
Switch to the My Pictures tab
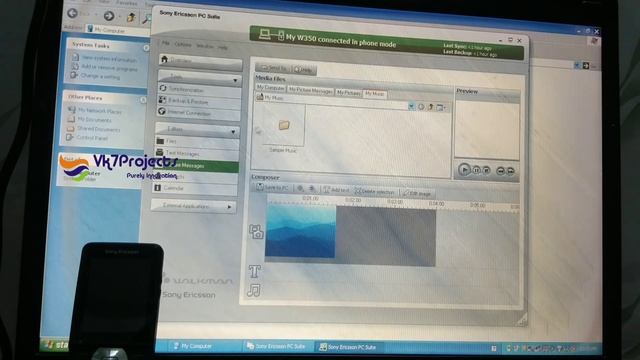(x=349, y=93)
